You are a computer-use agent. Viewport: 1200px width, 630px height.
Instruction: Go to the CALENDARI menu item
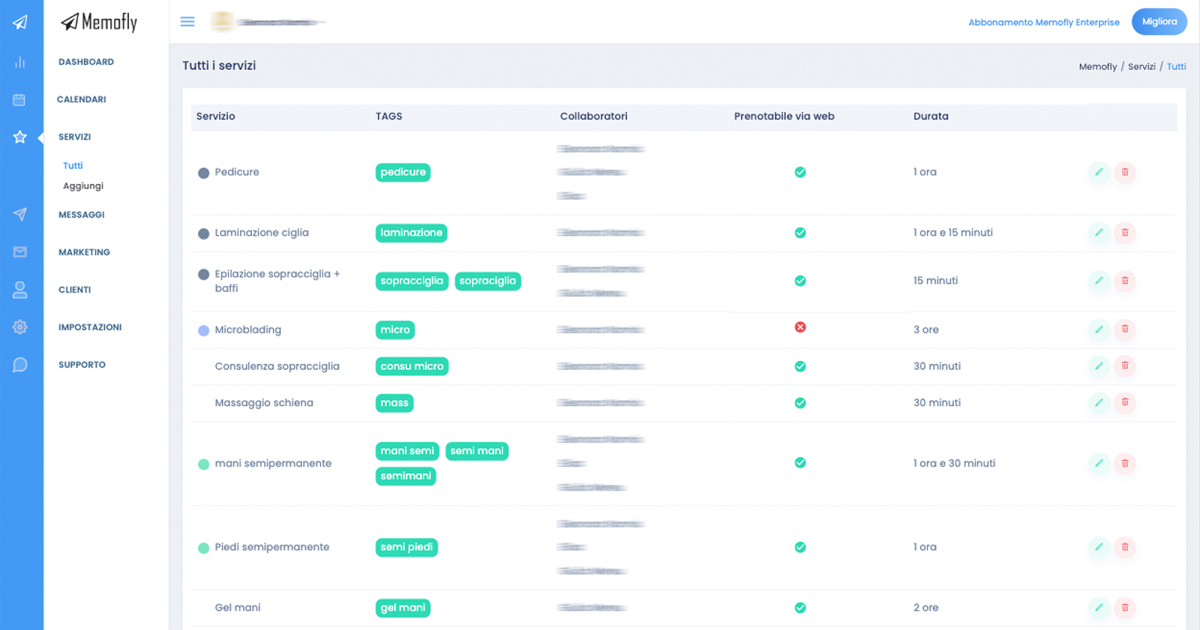click(81, 100)
